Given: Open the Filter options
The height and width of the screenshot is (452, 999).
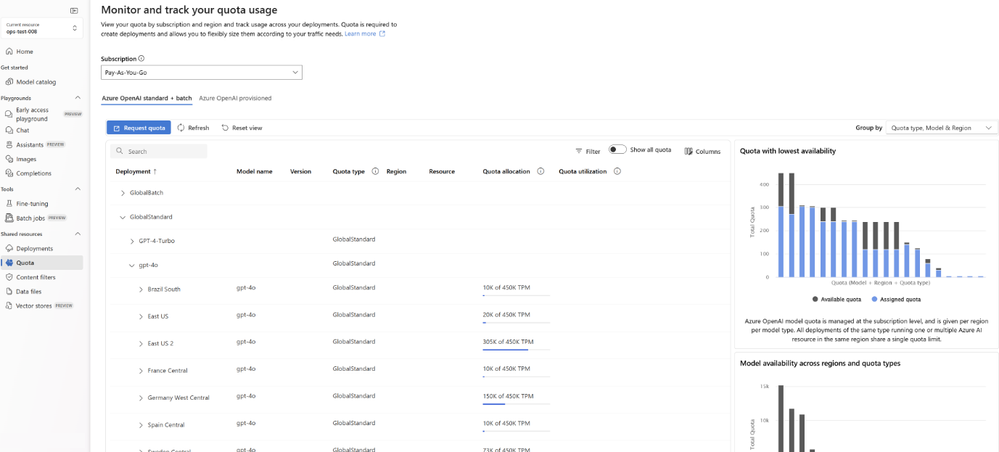Looking at the screenshot, I should (x=587, y=152).
